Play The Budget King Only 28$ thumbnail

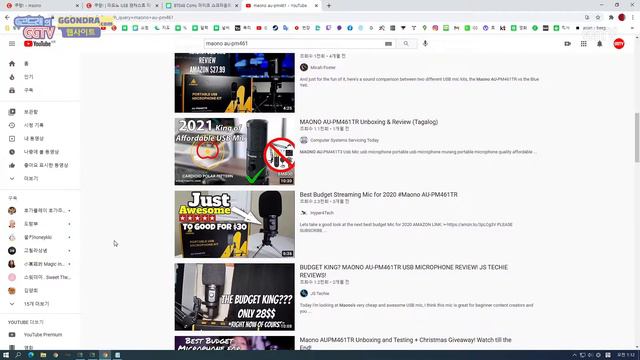point(235,297)
